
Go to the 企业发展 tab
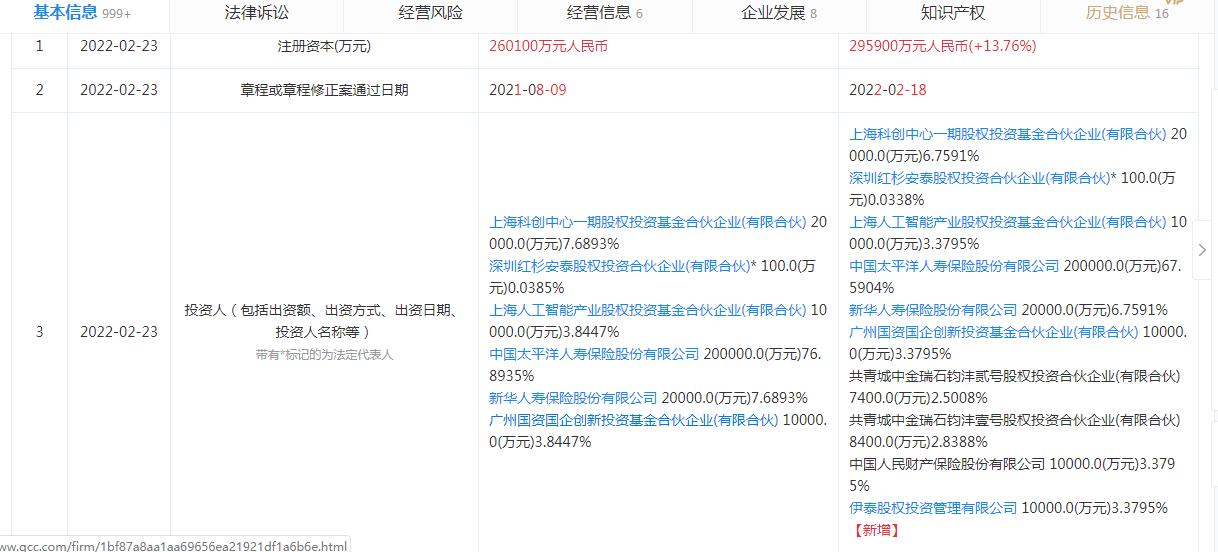(x=779, y=13)
